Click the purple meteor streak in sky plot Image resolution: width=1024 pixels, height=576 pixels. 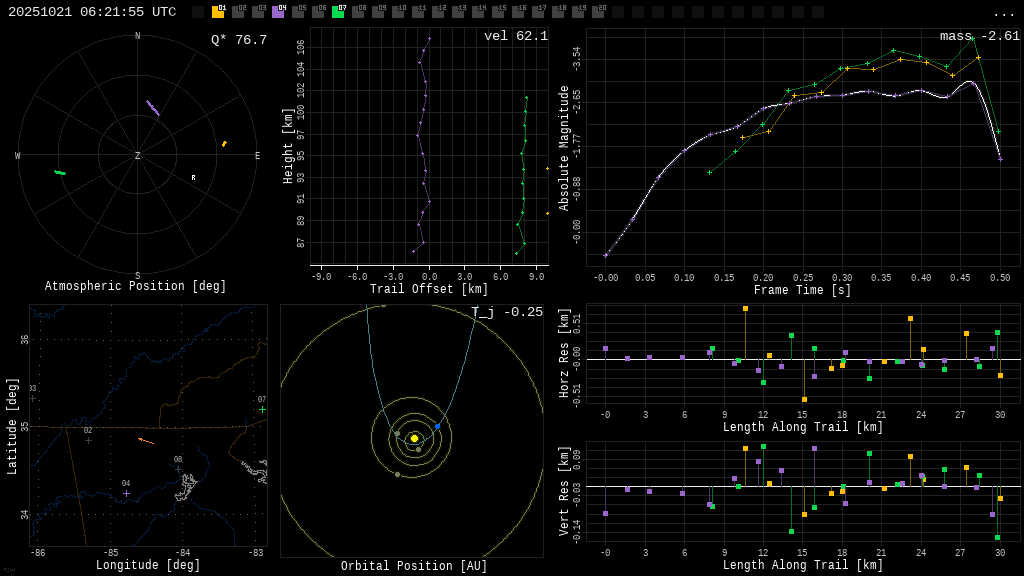(153, 108)
